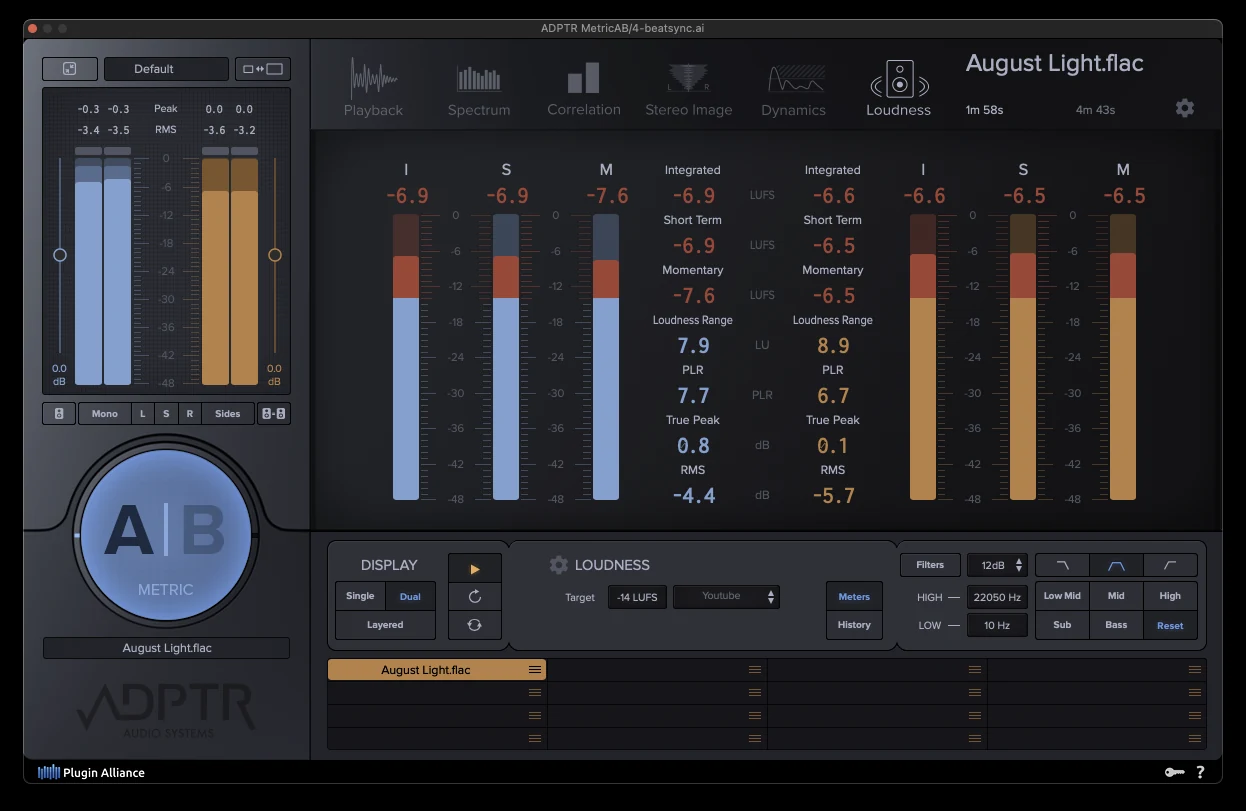
Task: Solo the R channel
Action: (189, 413)
